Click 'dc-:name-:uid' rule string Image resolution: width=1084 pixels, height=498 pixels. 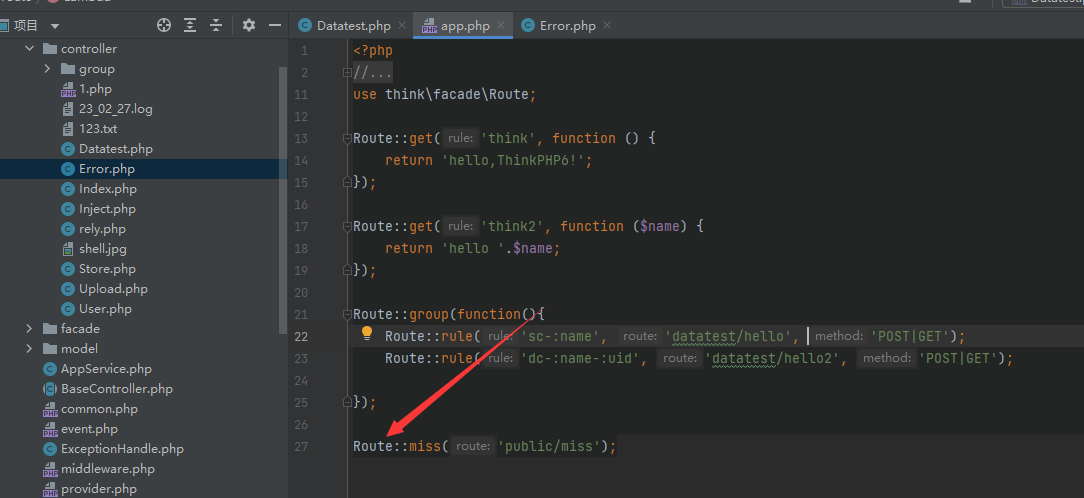tap(584, 358)
